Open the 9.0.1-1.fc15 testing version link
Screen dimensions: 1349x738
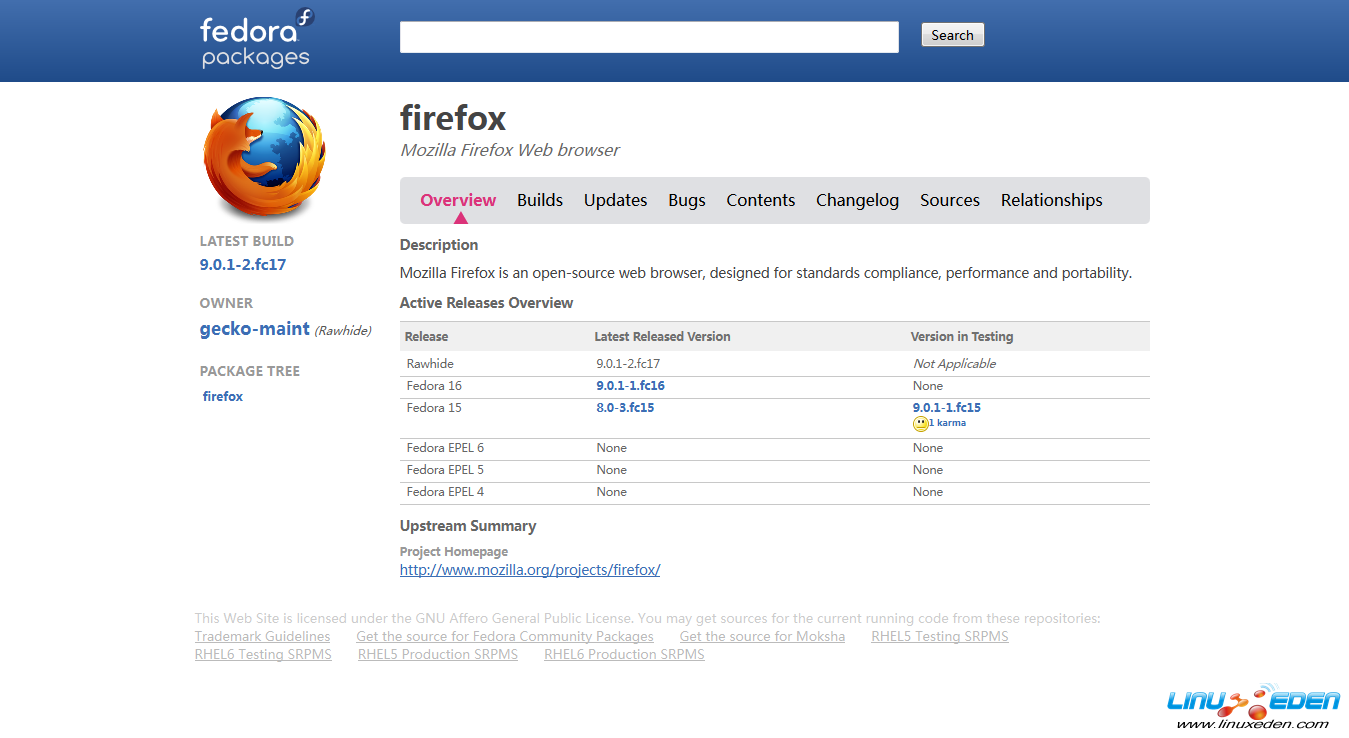point(946,408)
